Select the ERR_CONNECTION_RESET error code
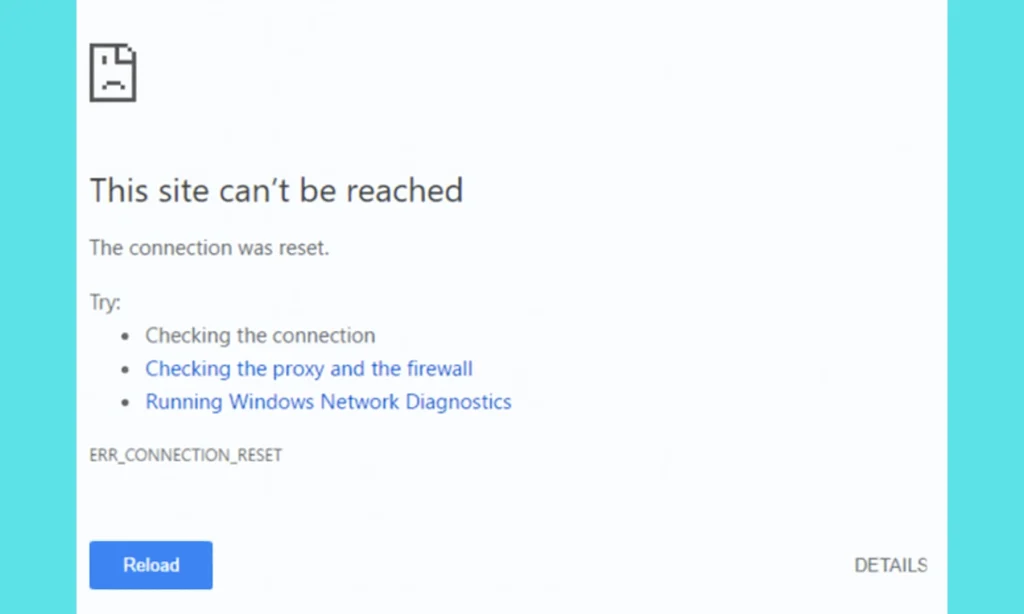Viewport: 1024px width, 614px height. click(x=186, y=454)
